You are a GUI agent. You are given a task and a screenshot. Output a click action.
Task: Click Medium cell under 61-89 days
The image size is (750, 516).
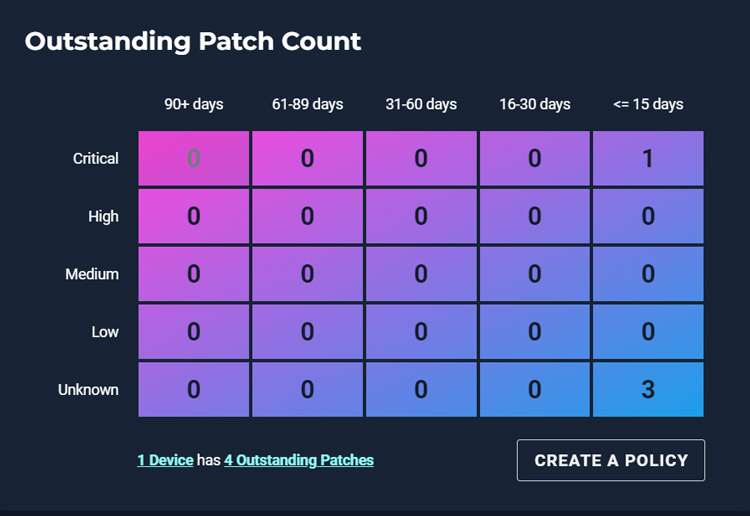[307, 274]
